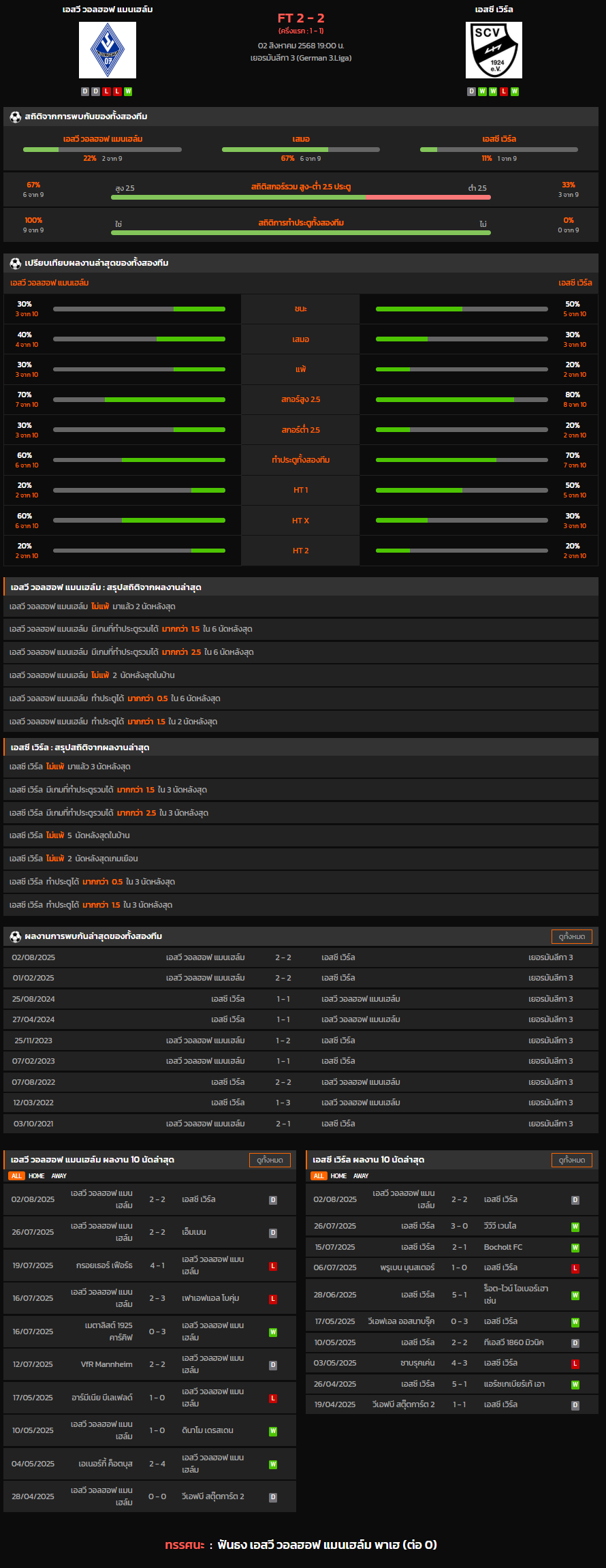Open ดูทั้งหมด button in head-to-head results header
Screen dimensions: 606x1568
[572, 936]
